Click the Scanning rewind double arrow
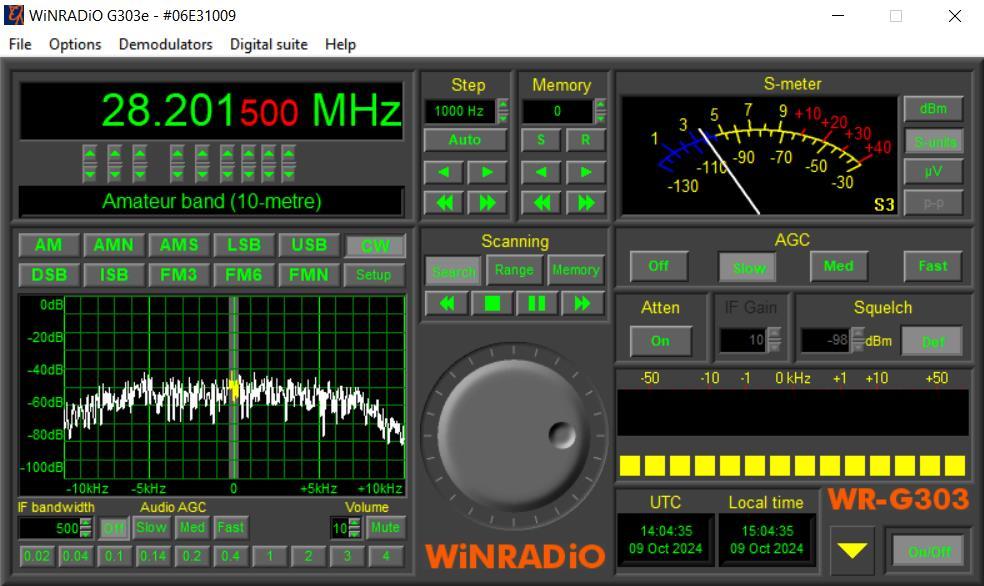The height and width of the screenshot is (586, 984). 446,303
